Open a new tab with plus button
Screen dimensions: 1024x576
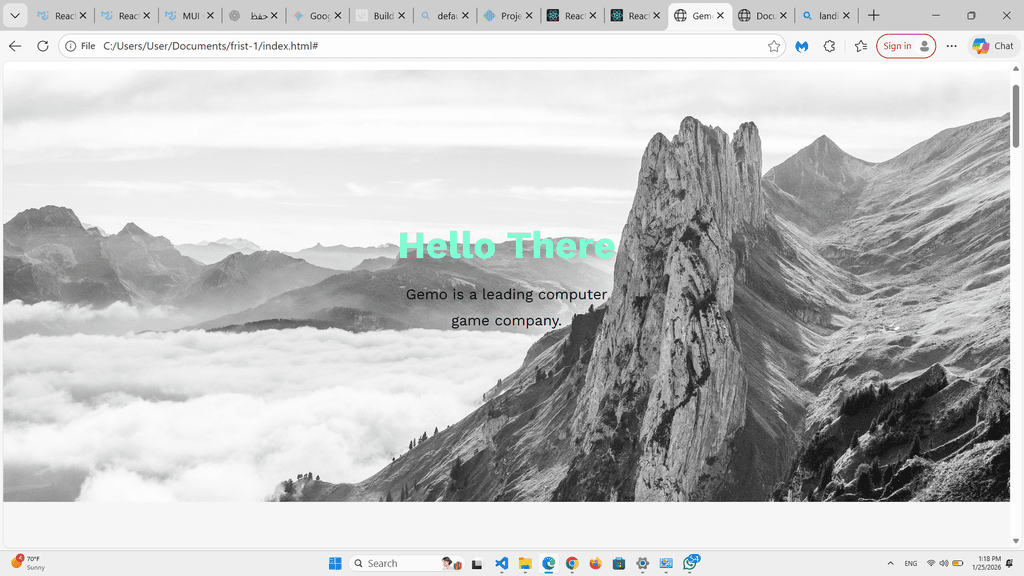[x=874, y=16]
